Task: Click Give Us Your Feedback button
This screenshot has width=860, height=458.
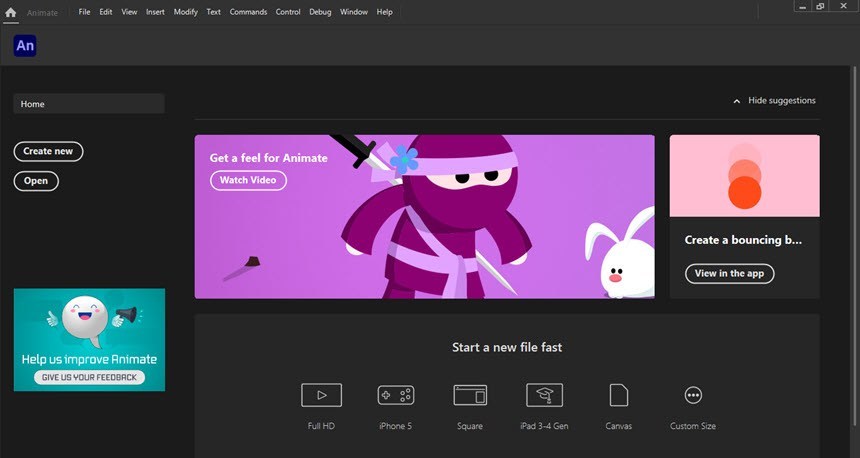Action: (x=89, y=377)
